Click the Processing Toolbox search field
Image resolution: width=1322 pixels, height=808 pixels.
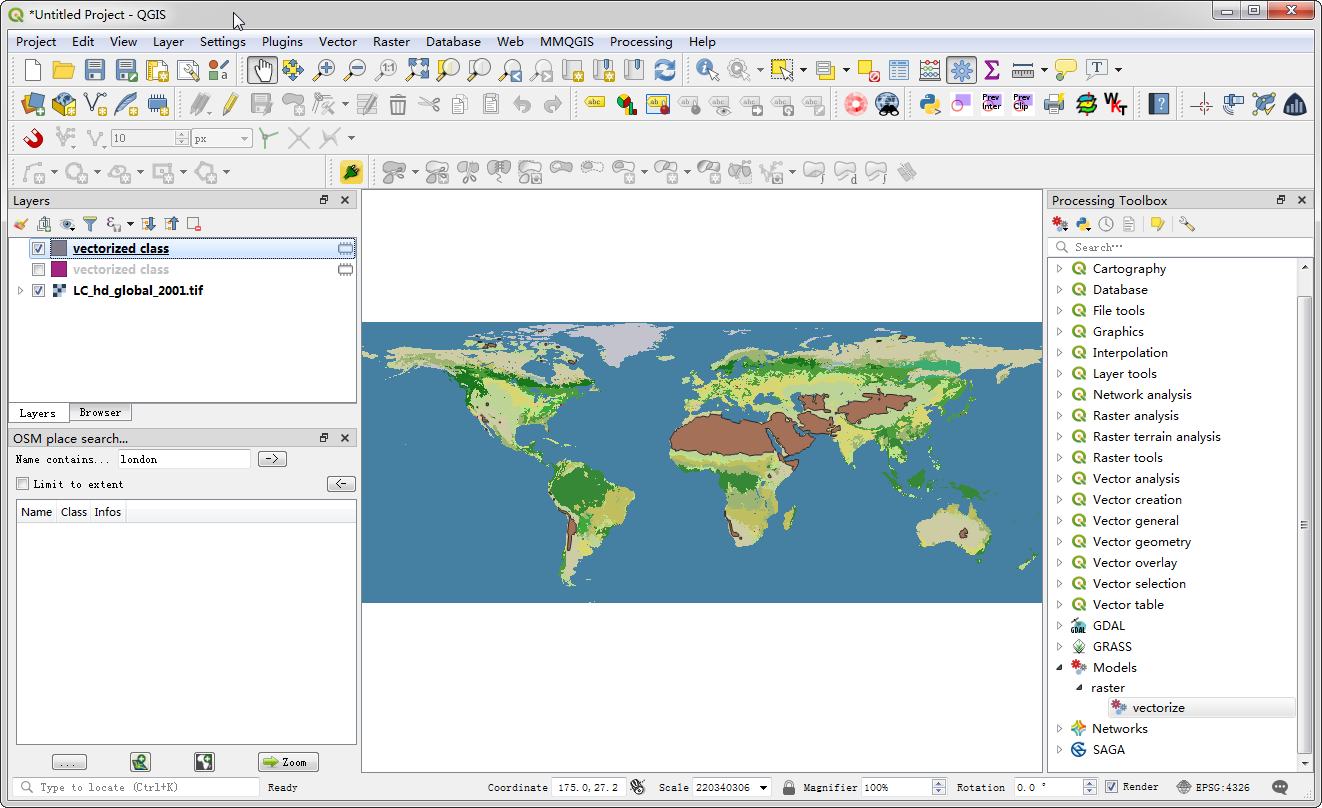[1180, 247]
